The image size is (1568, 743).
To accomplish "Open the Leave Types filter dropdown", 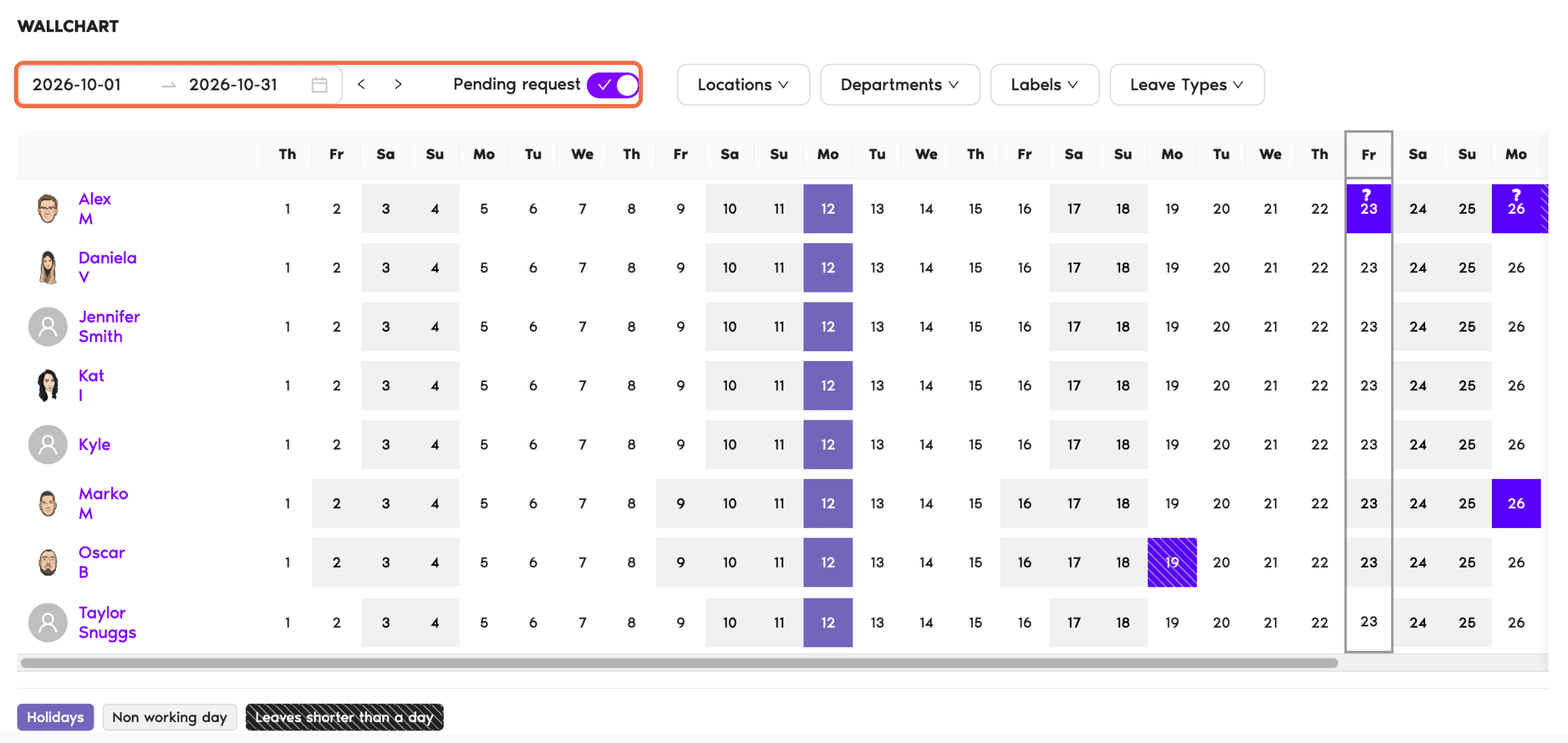I will [x=1186, y=84].
